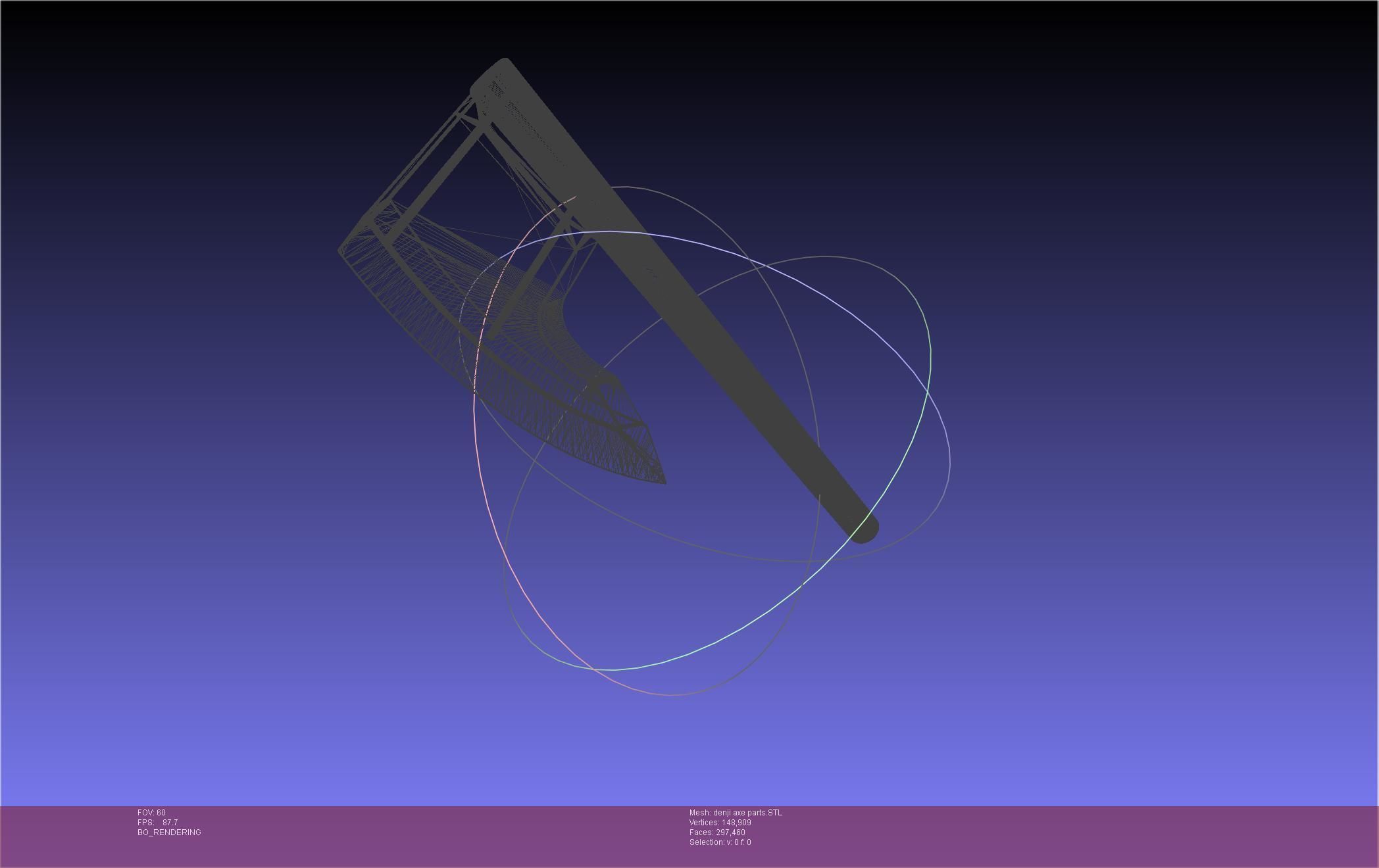The image size is (1379, 868).
Task: Click the Selection: v: 0 f: 0 text
Action: (x=720, y=842)
